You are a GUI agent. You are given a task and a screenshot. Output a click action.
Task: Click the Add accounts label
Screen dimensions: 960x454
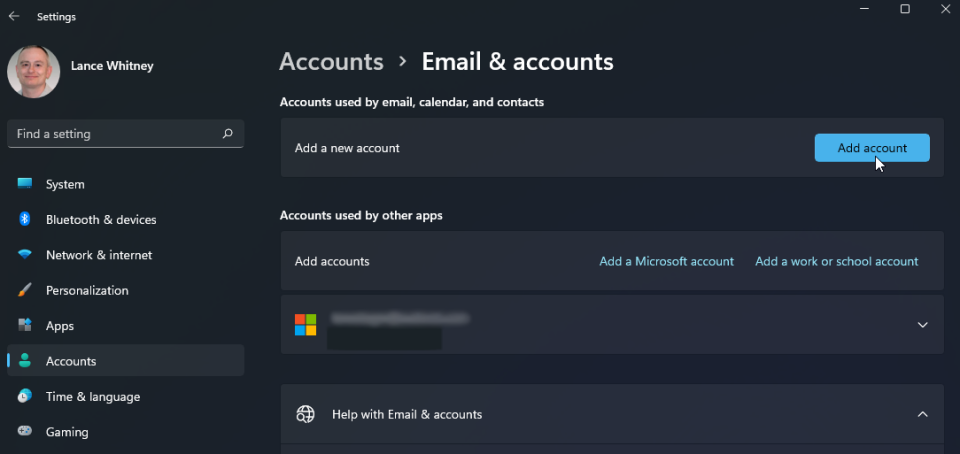point(332,261)
